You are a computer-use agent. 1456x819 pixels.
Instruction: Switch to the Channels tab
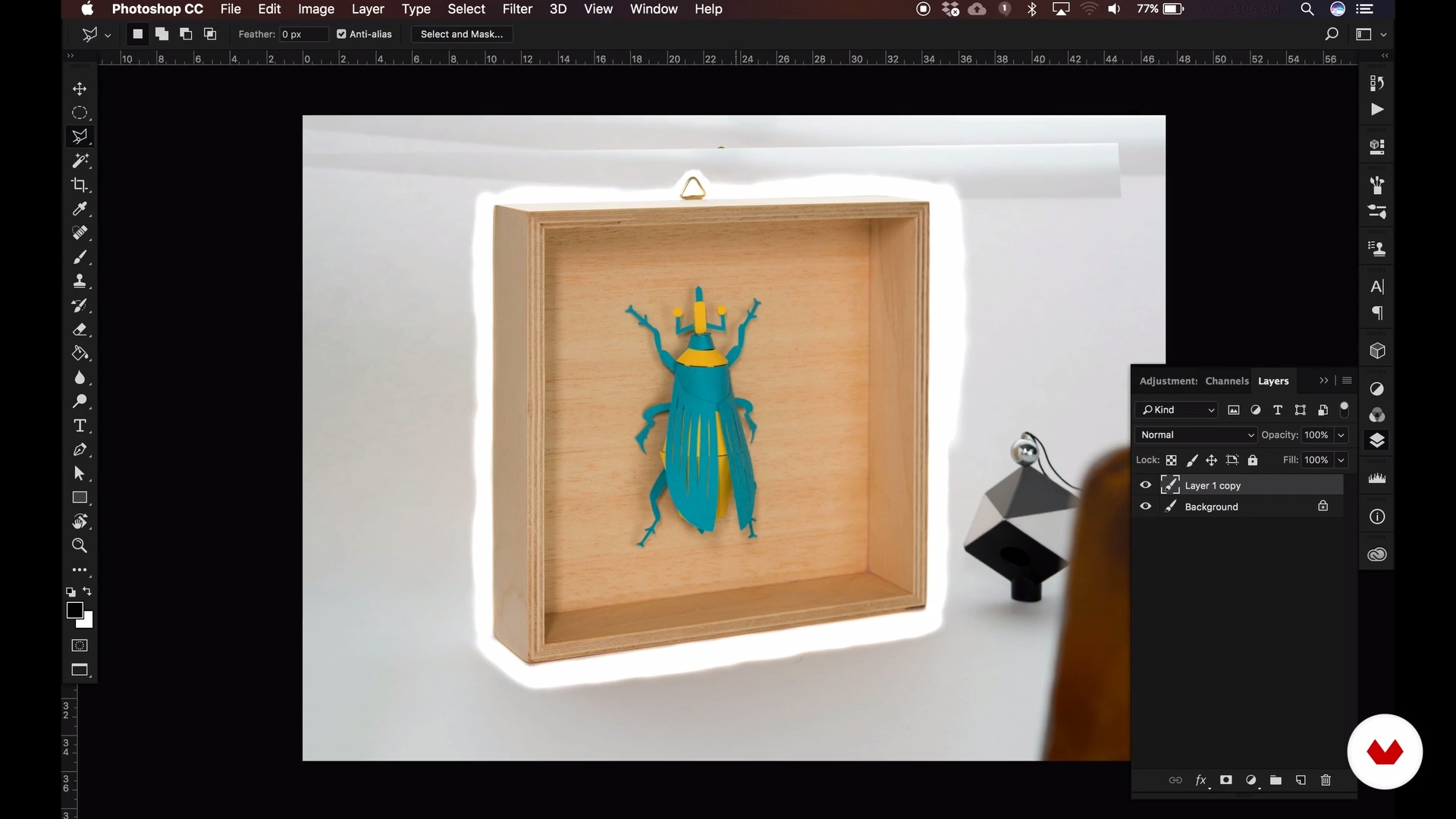coord(1227,381)
